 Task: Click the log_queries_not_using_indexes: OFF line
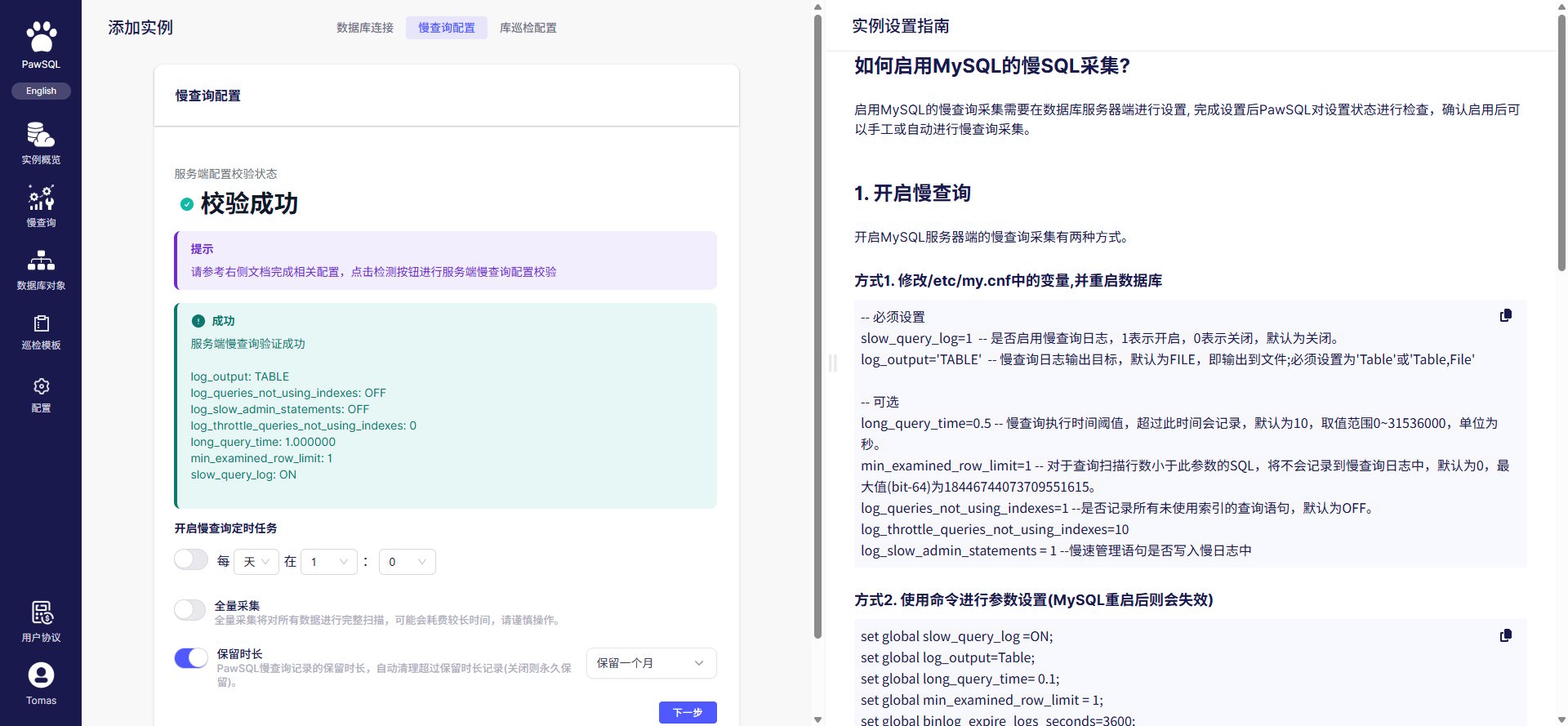click(x=288, y=393)
